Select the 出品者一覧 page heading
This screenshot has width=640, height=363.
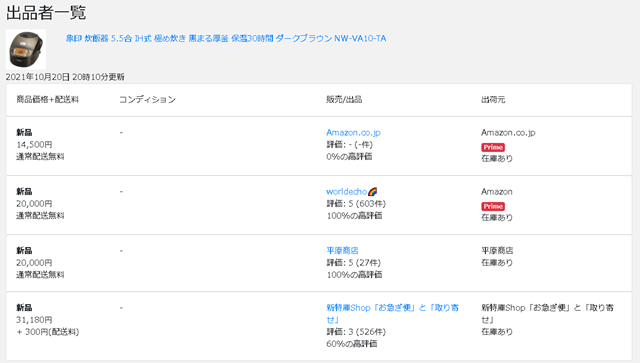point(46,13)
